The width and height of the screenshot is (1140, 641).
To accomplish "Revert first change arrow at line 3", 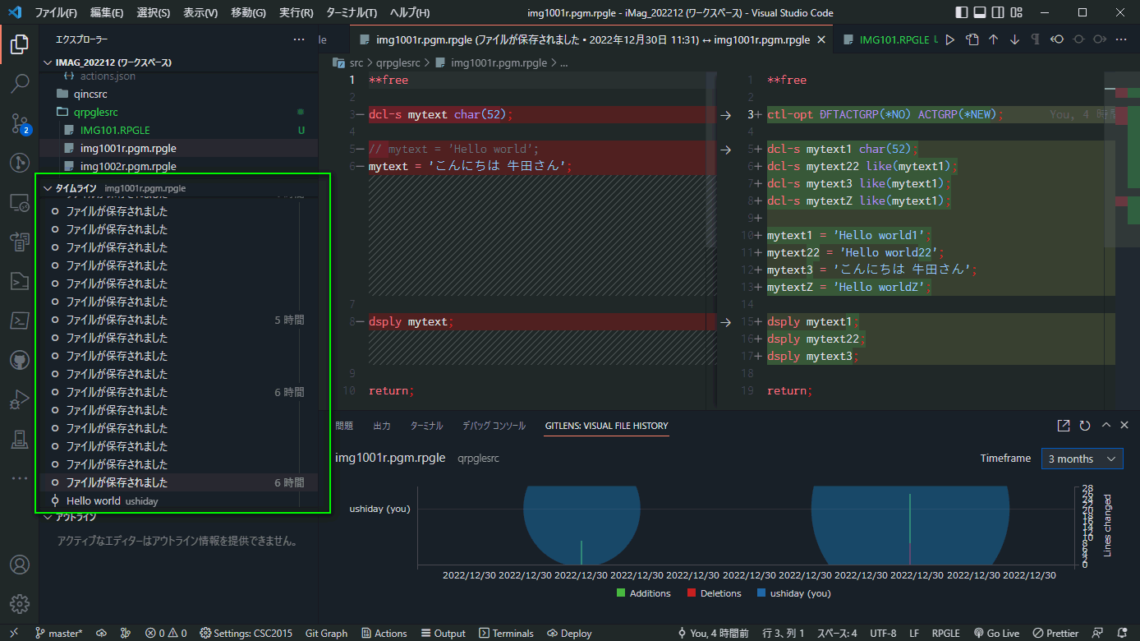I will click(726, 115).
